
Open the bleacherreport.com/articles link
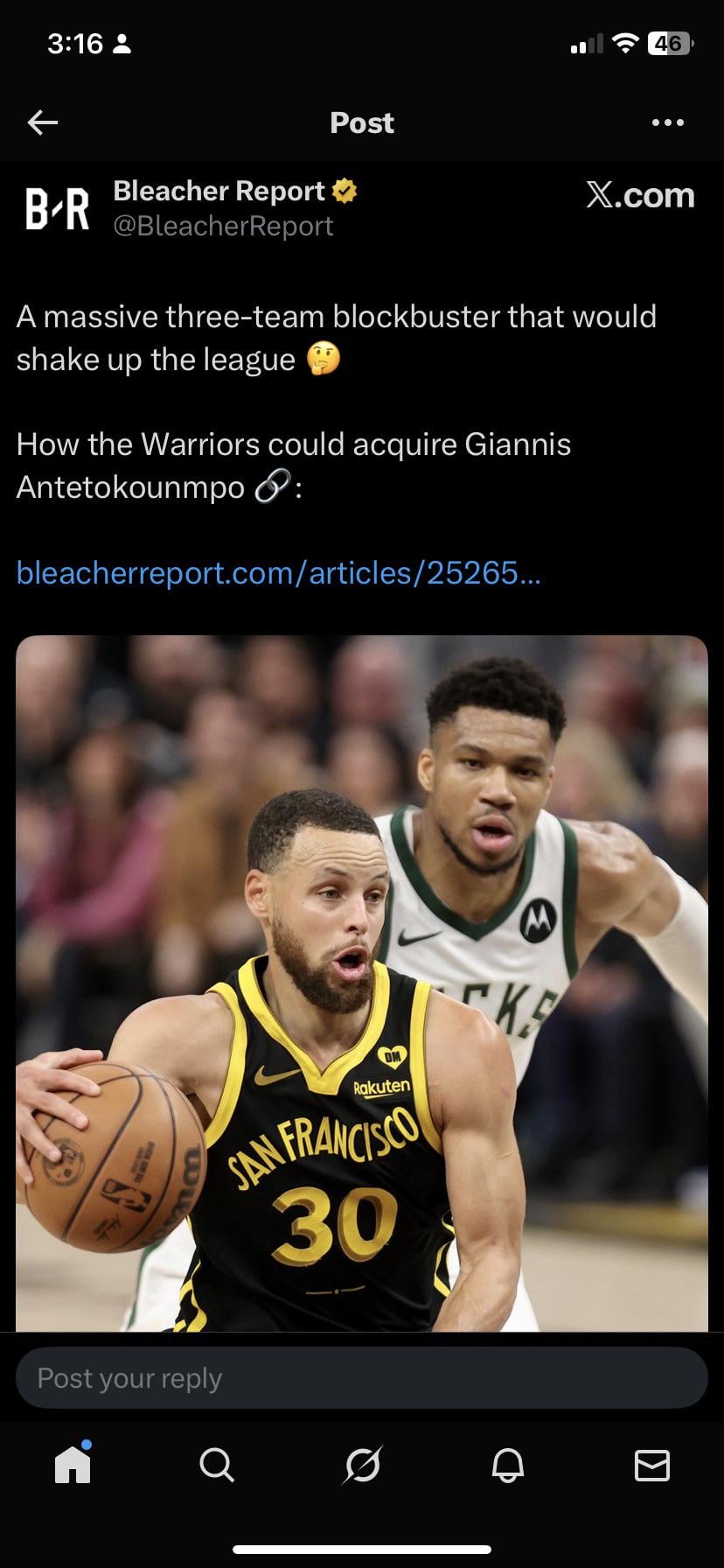(279, 573)
